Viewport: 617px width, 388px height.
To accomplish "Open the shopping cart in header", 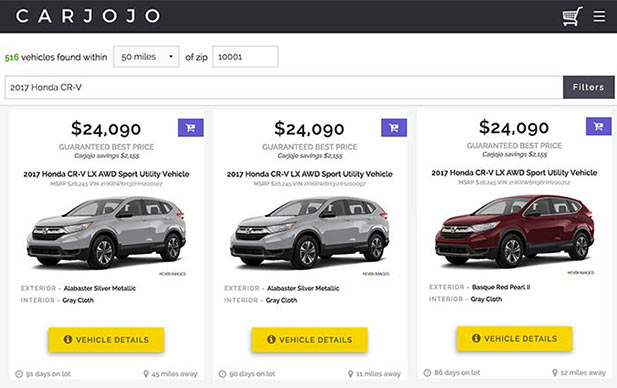I will 572,17.
